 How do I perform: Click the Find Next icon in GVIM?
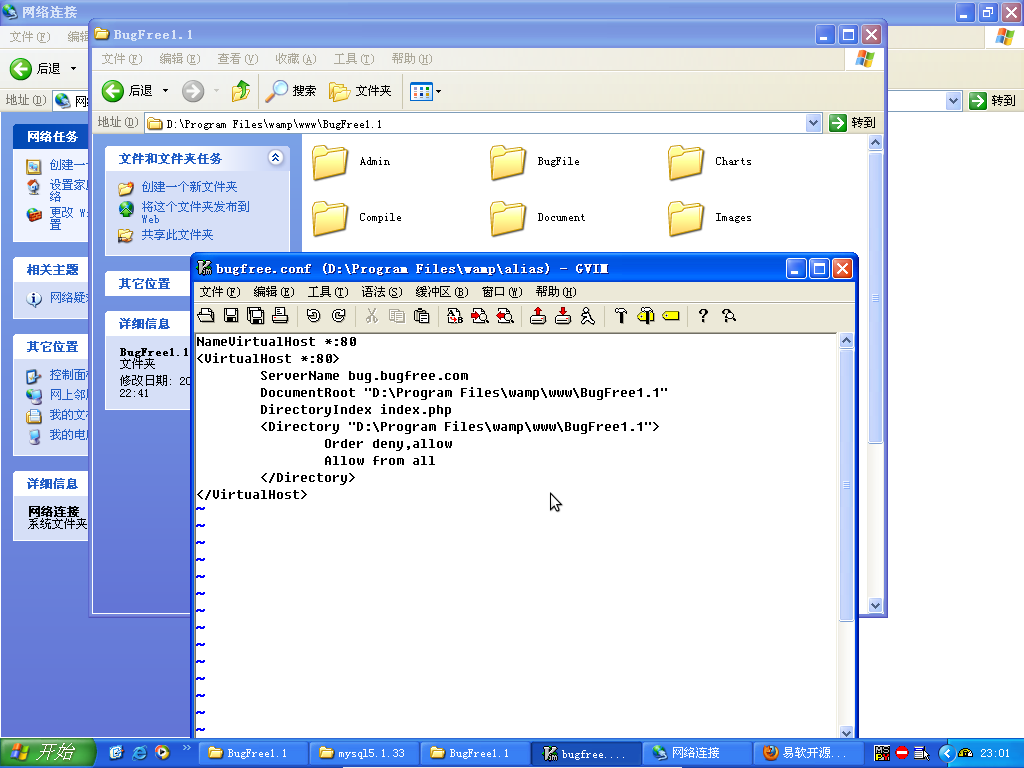pos(480,316)
